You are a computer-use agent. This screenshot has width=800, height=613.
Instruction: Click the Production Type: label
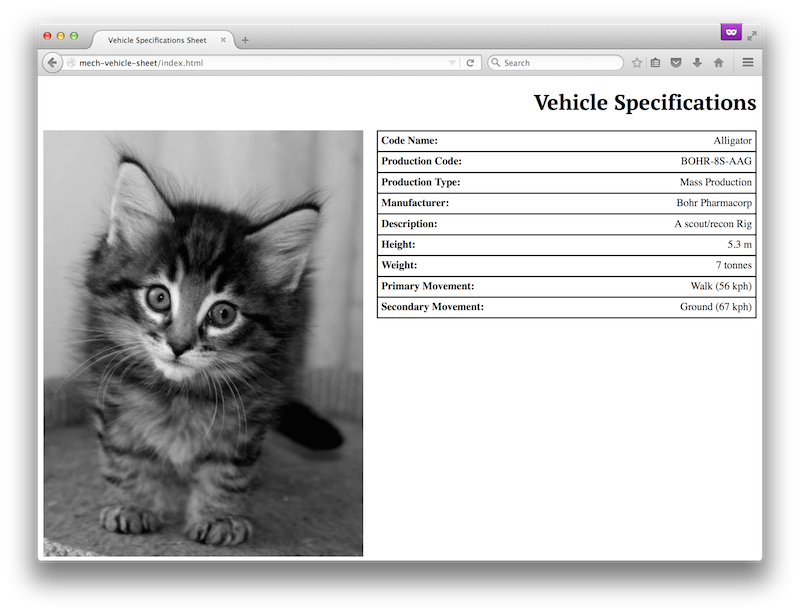421,182
